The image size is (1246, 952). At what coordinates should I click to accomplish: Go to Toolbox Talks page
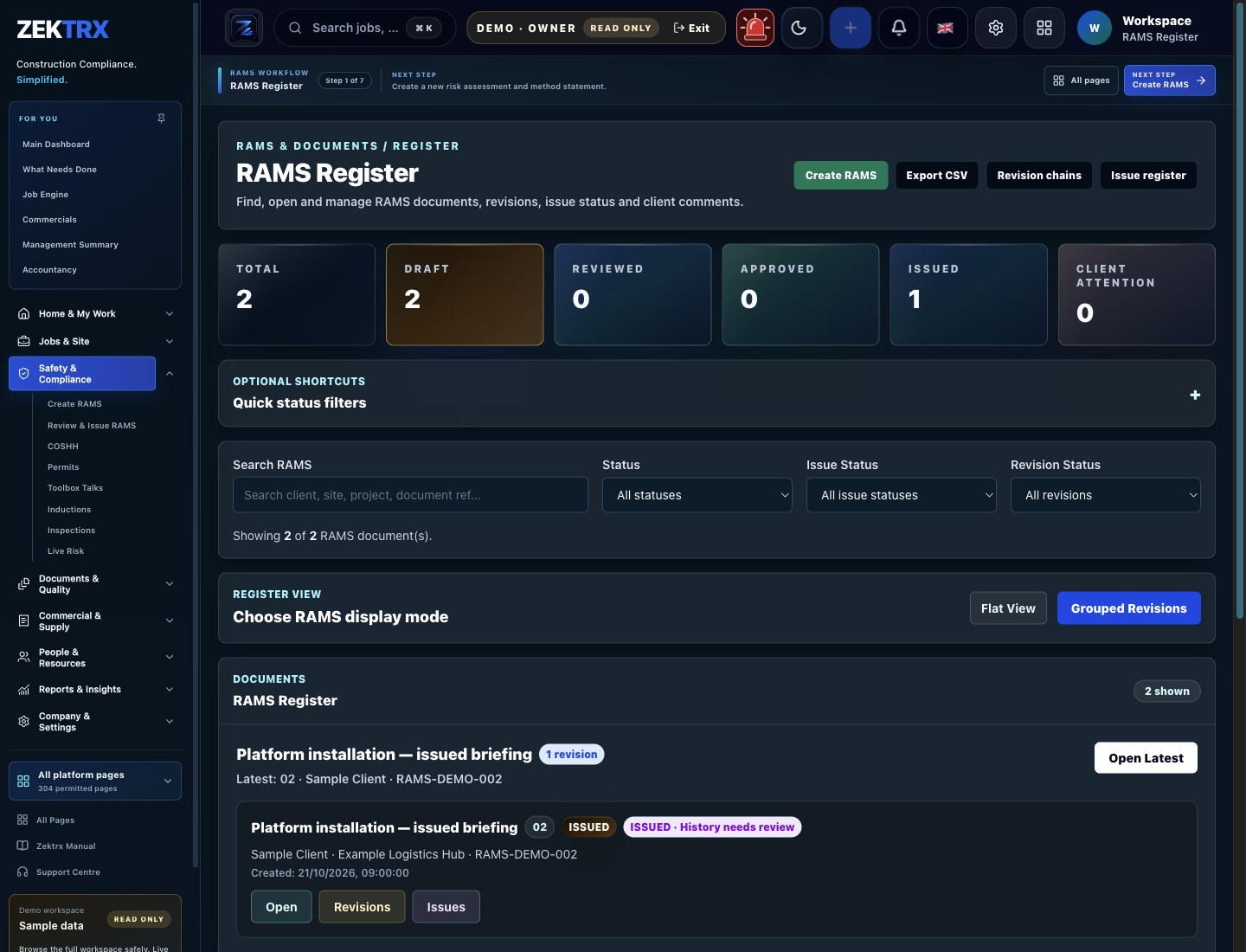(x=75, y=488)
